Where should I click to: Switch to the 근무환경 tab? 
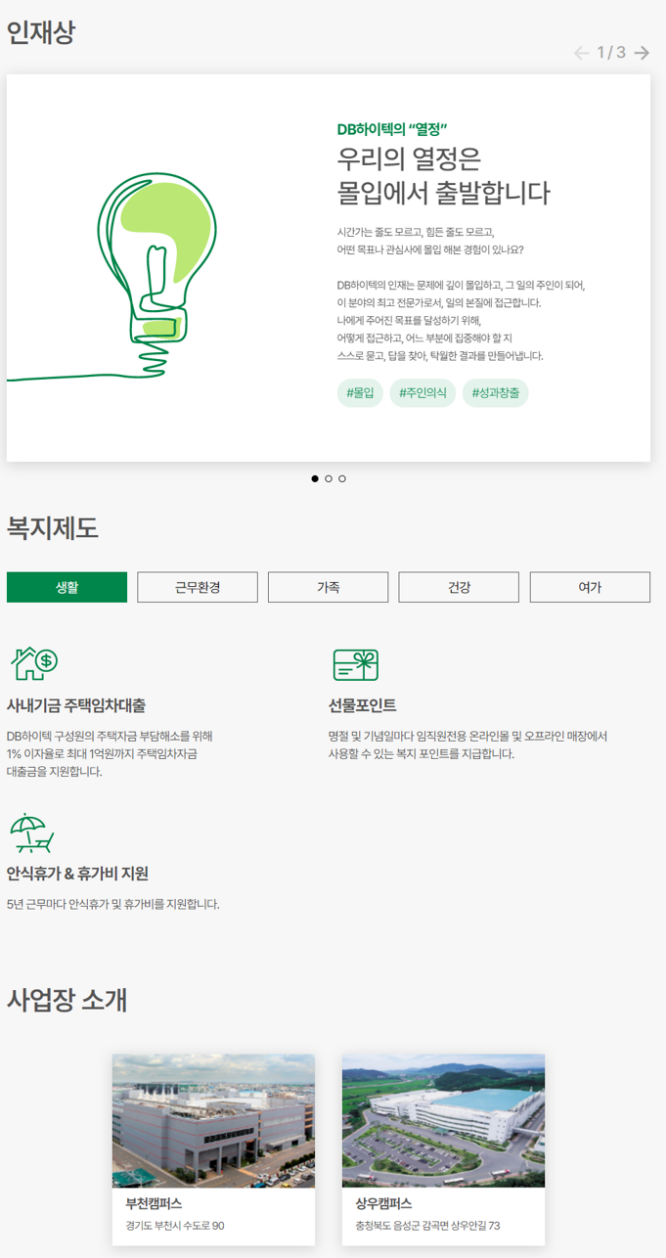click(197, 587)
